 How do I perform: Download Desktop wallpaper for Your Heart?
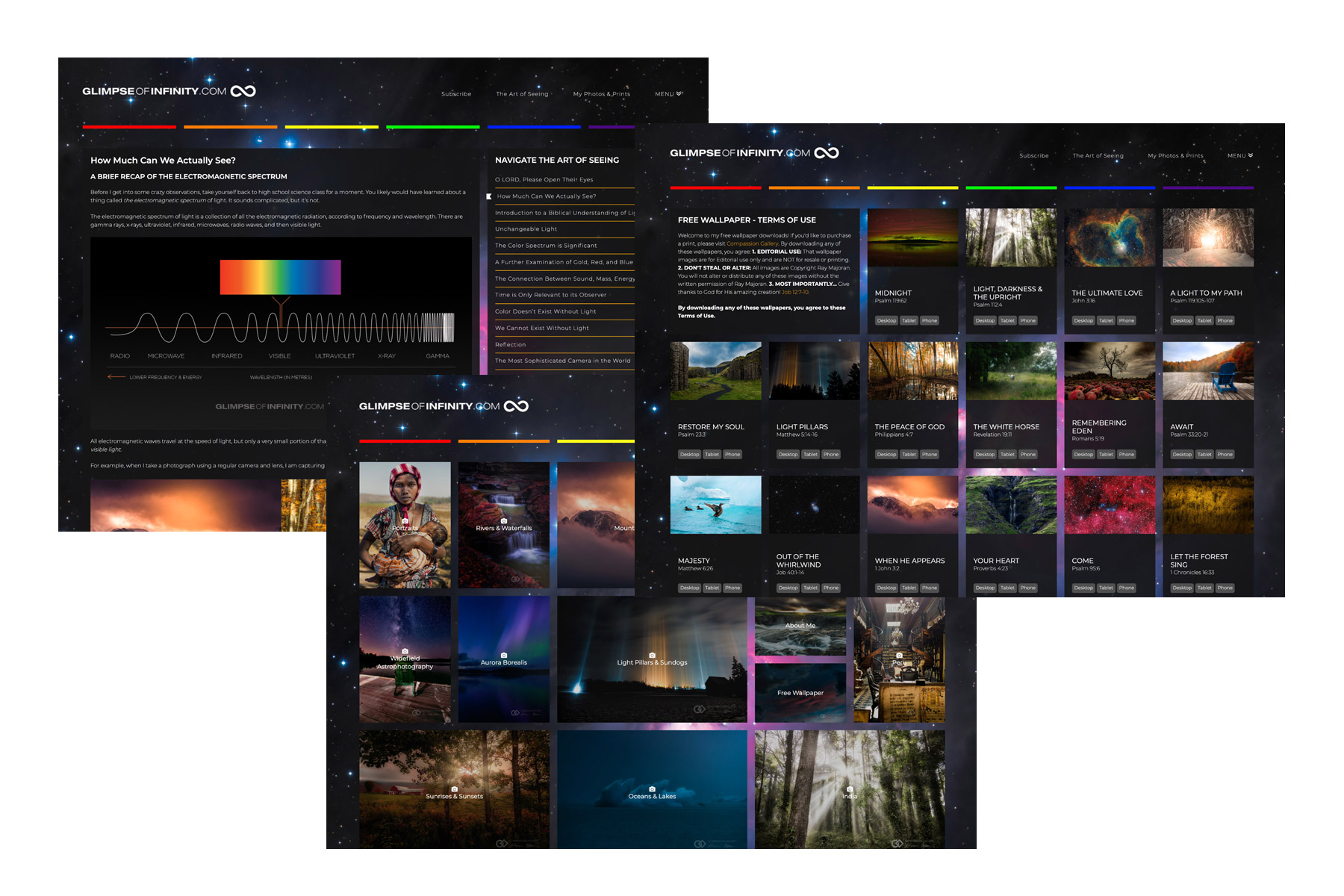click(x=985, y=588)
